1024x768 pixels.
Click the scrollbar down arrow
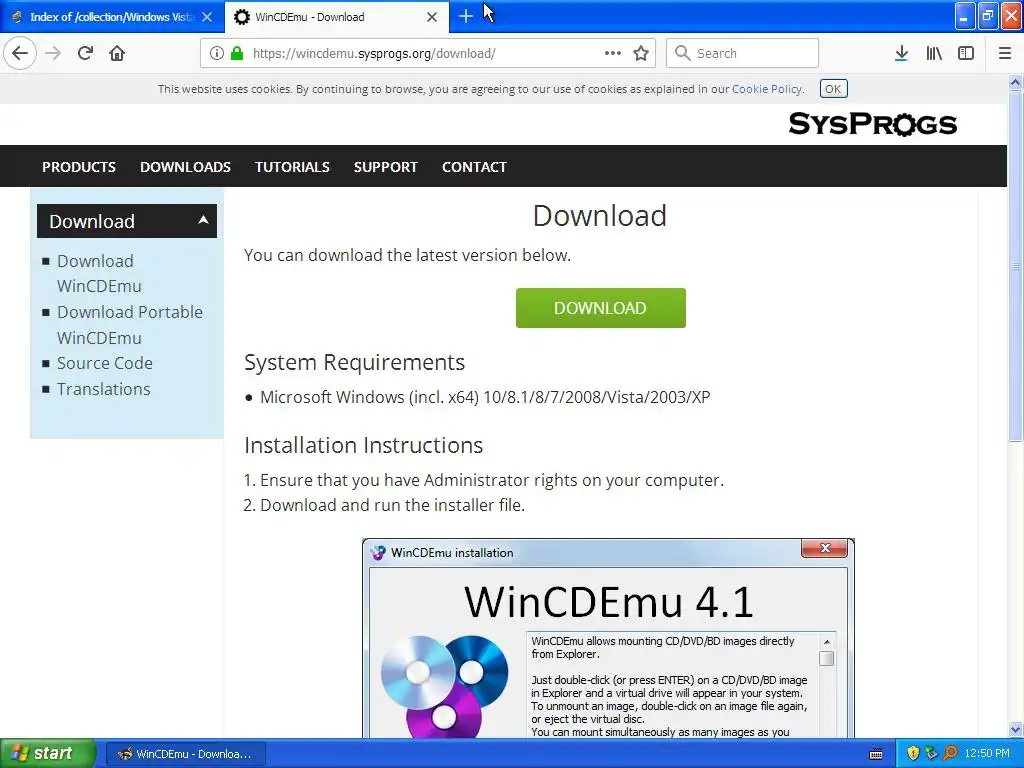(x=1015, y=729)
